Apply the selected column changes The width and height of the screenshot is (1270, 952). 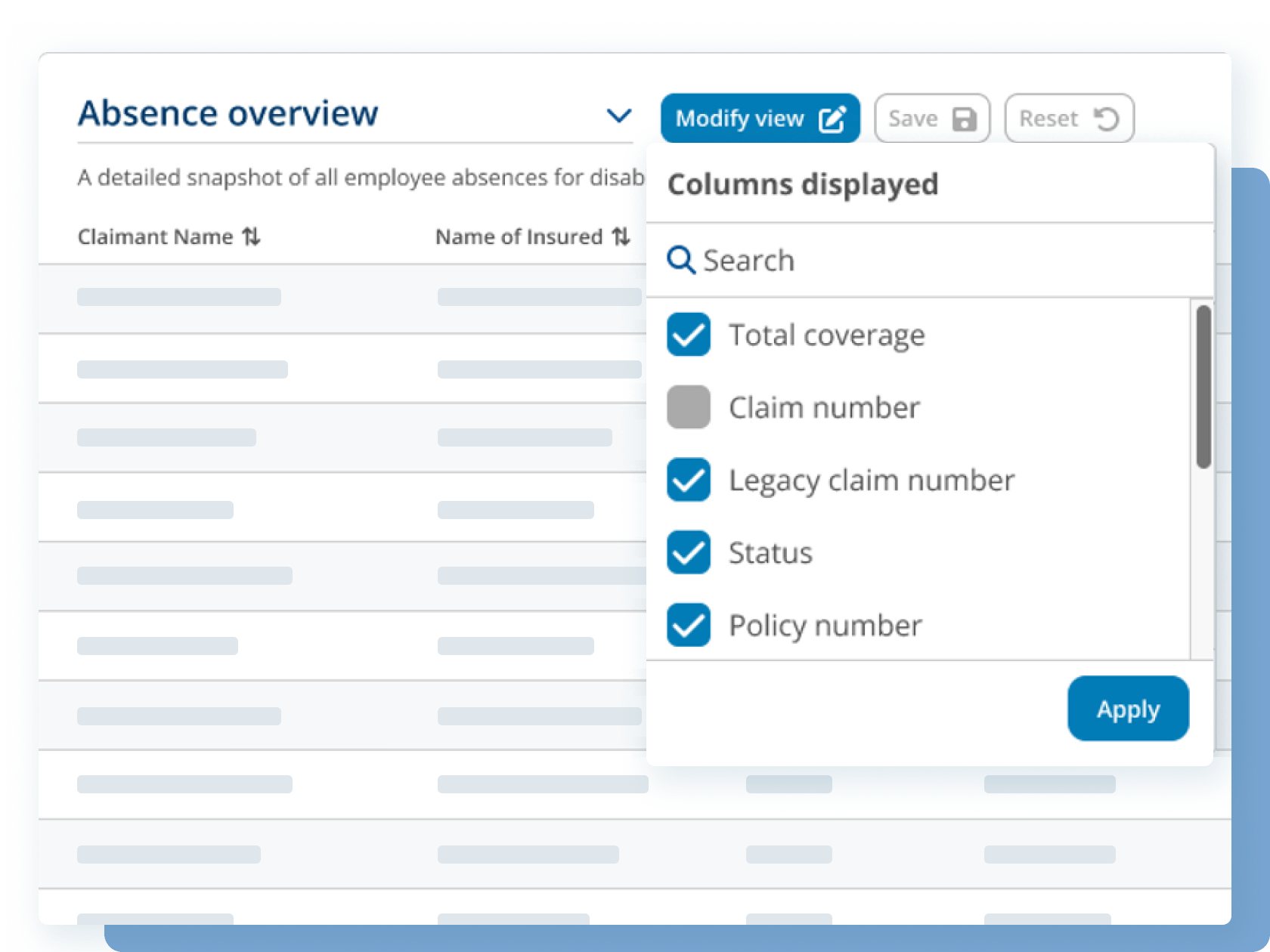point(1127,709)
